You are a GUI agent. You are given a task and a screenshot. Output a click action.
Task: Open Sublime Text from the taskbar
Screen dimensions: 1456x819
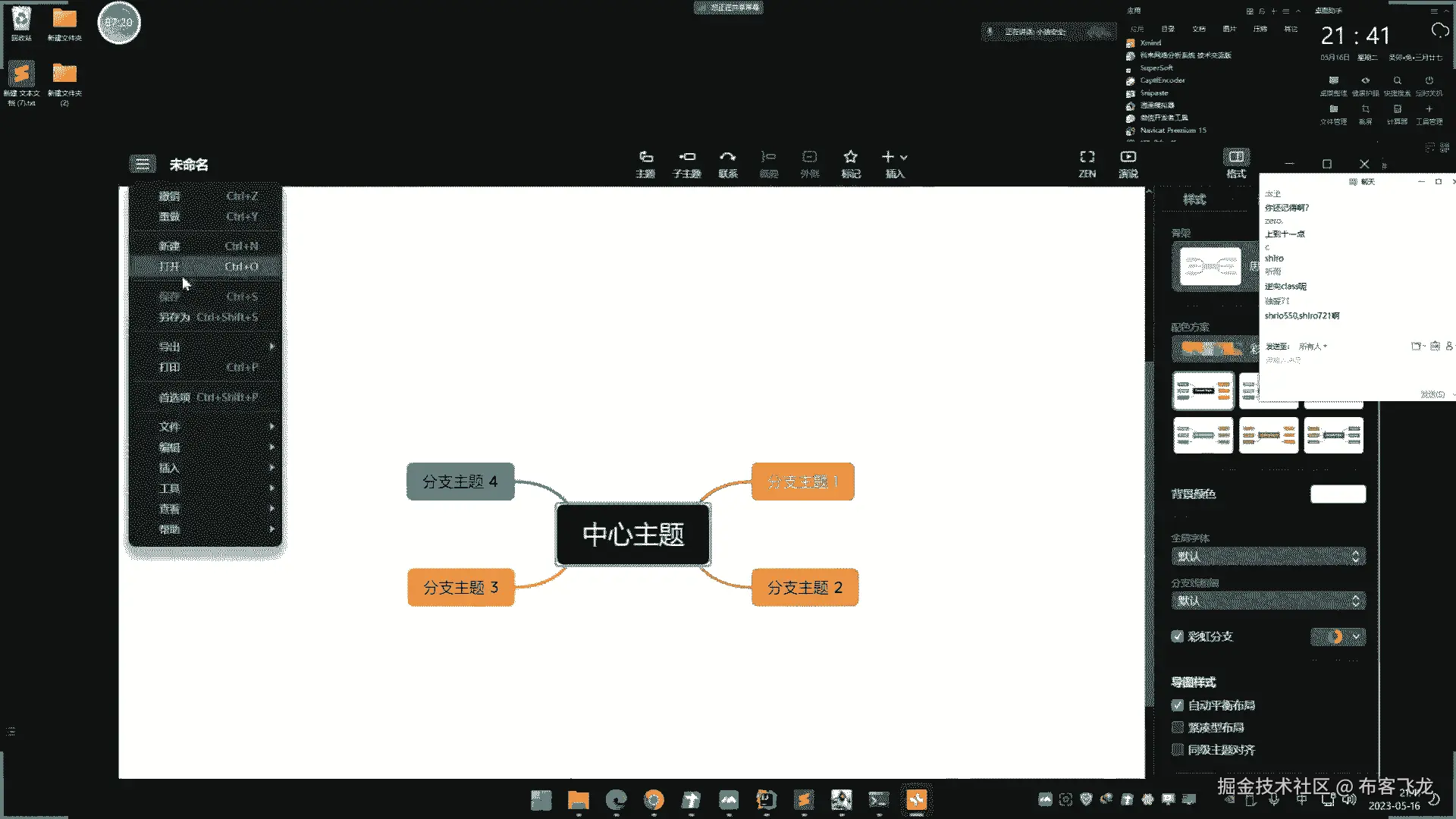tap(804, 800)
